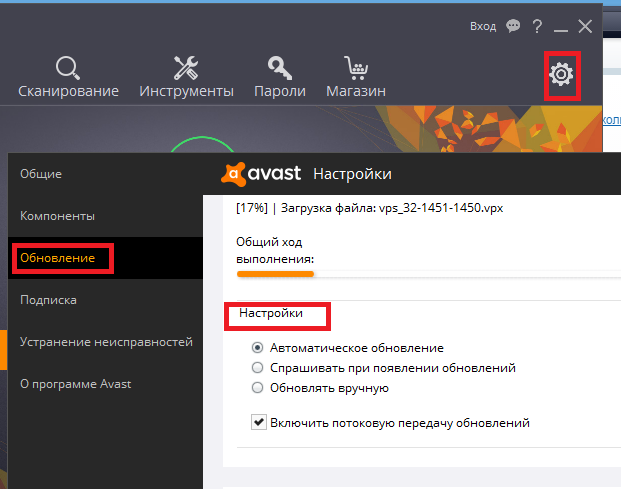Screen dimensions: 621x489
Task: Click the help question mark icon
Action: point(538,26)
